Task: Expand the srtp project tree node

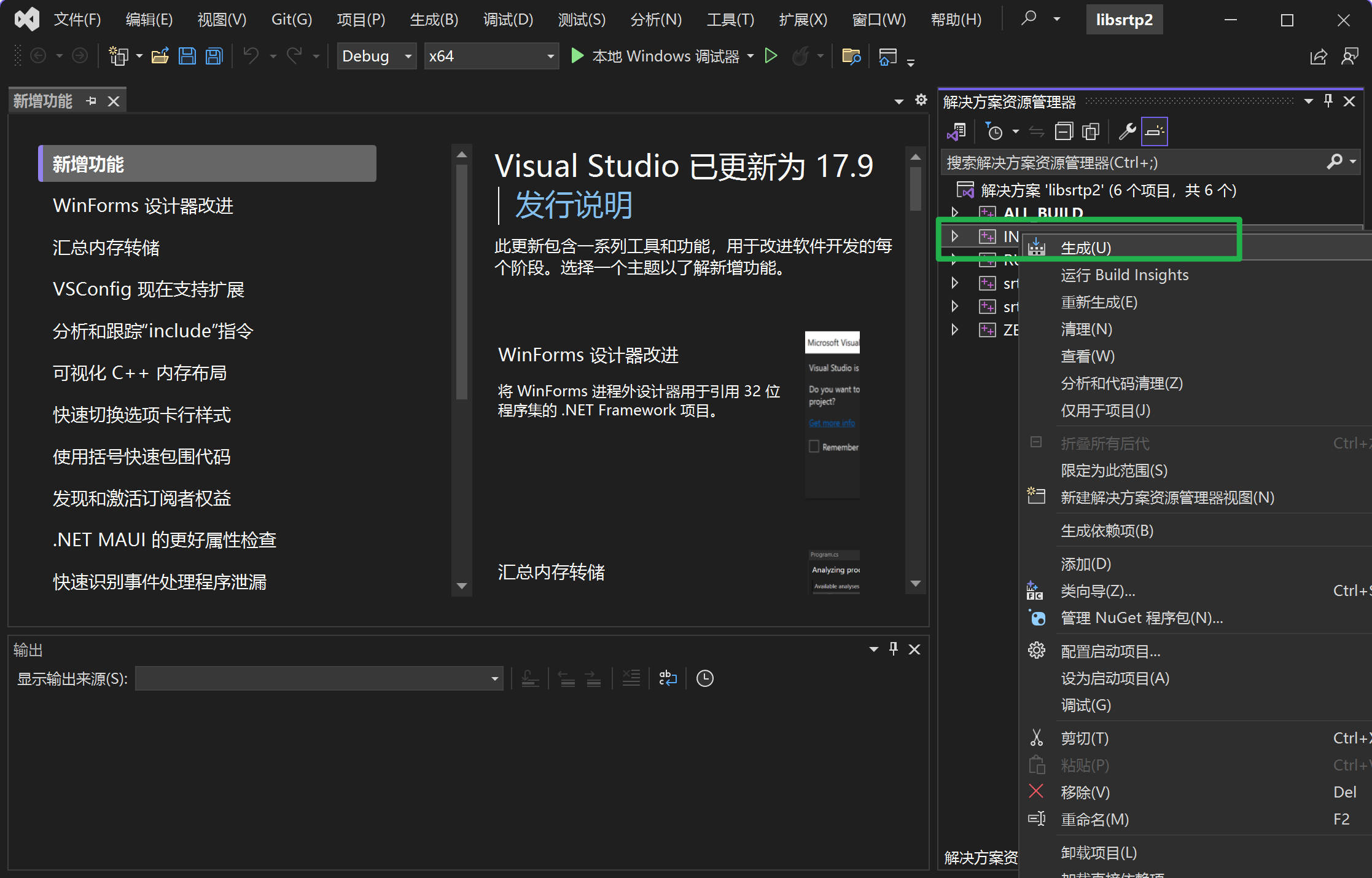Action: tap(954, 283)
